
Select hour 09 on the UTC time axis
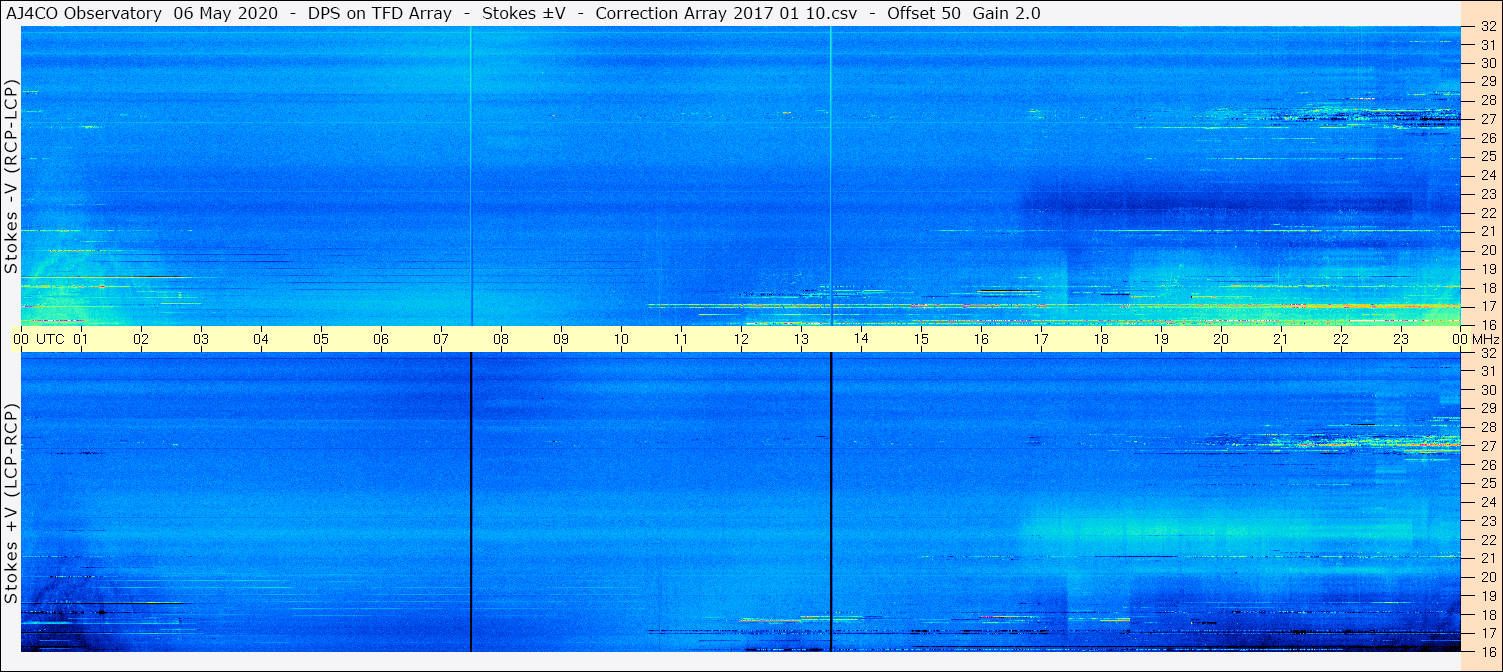coord(561,339)
